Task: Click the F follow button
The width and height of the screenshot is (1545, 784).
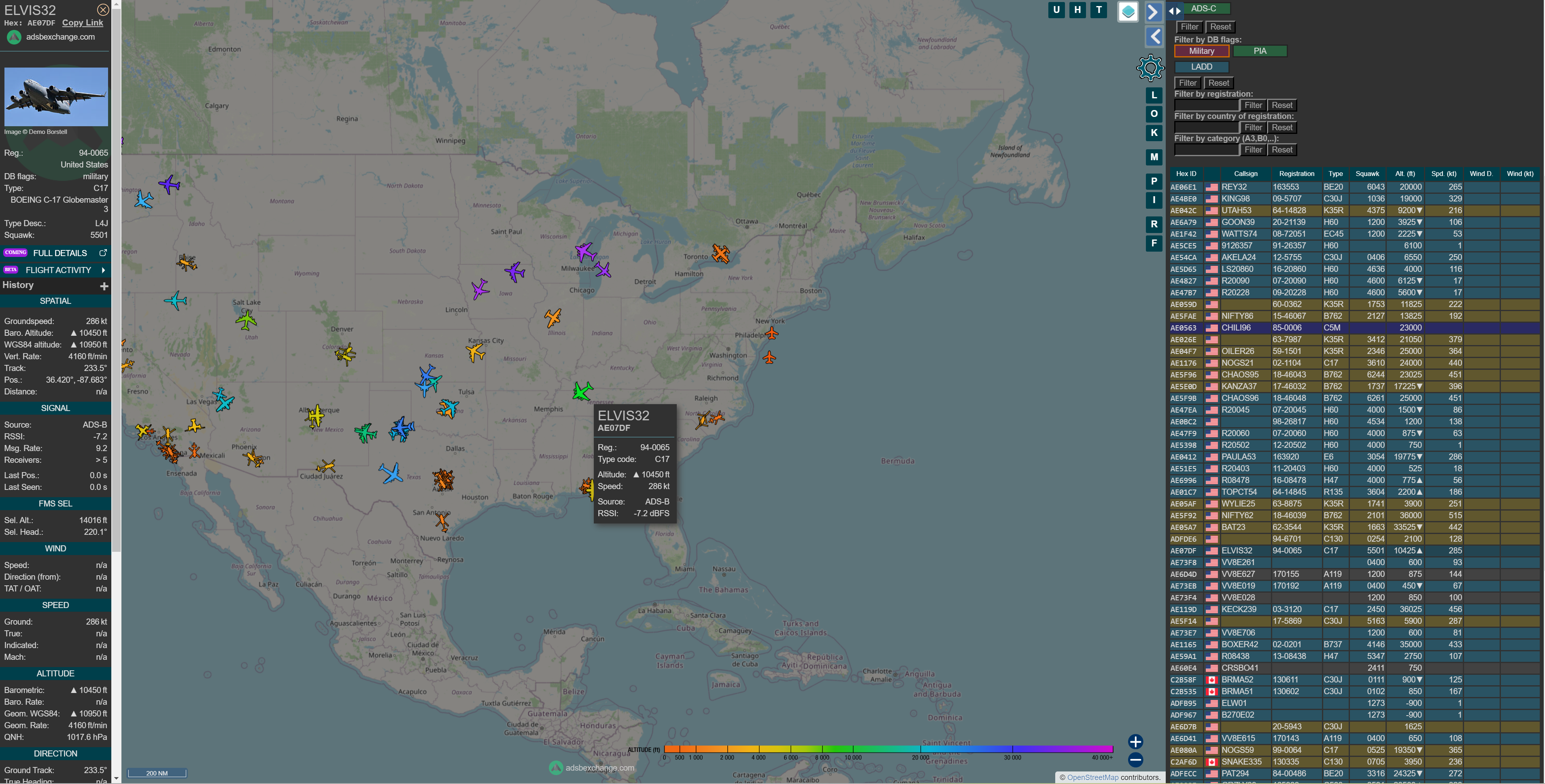Action: coord(1154,243)
